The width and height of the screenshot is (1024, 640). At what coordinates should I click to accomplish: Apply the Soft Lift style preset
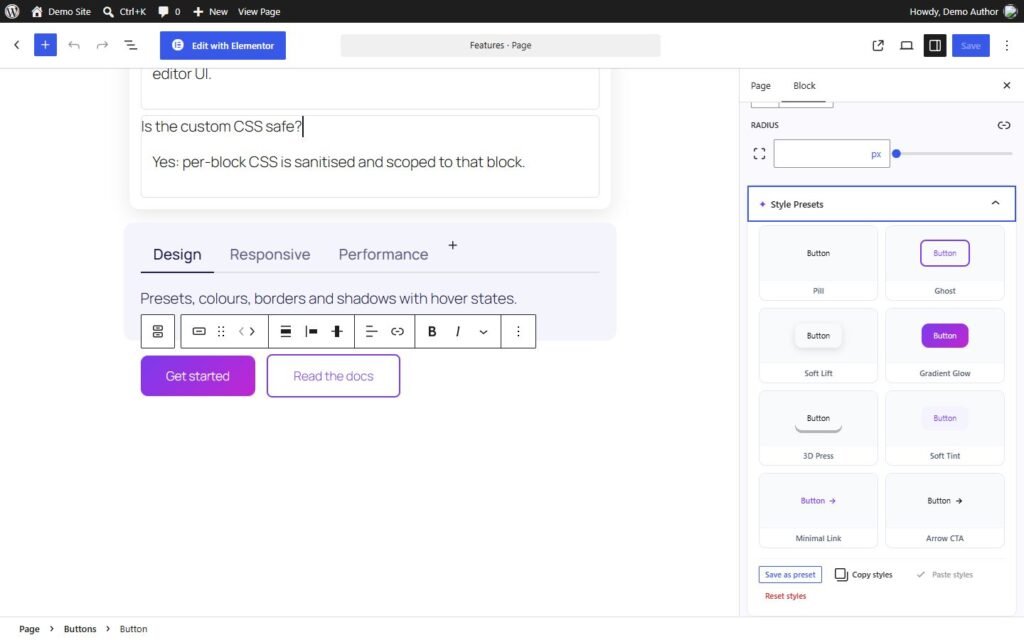(818, 345)
